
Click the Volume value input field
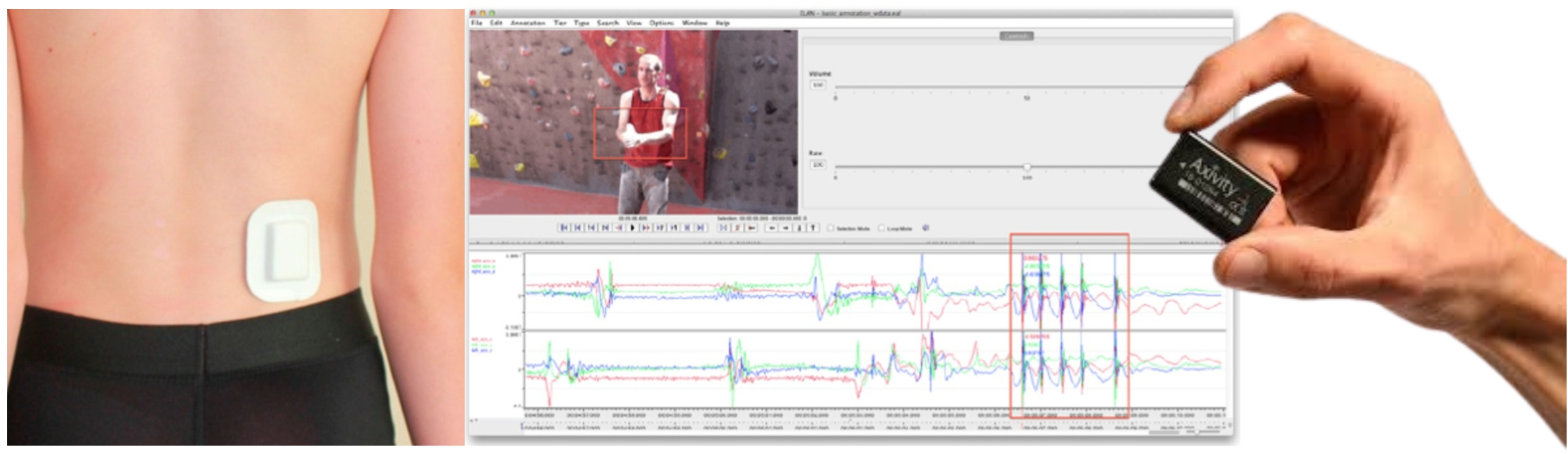(x=818, y=85)
